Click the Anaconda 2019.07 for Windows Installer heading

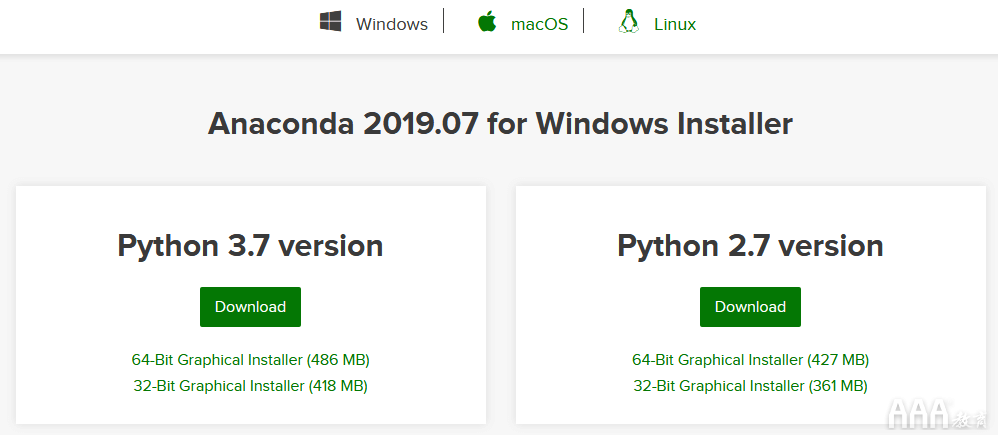(500, 124)
